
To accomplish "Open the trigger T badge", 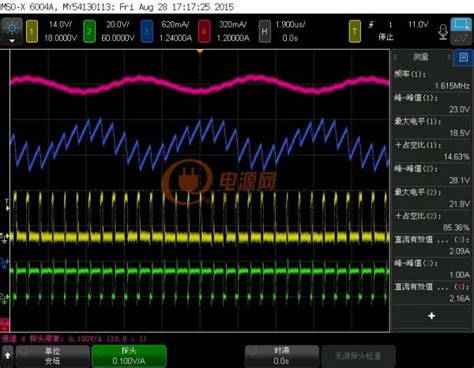I will [355, 31].
